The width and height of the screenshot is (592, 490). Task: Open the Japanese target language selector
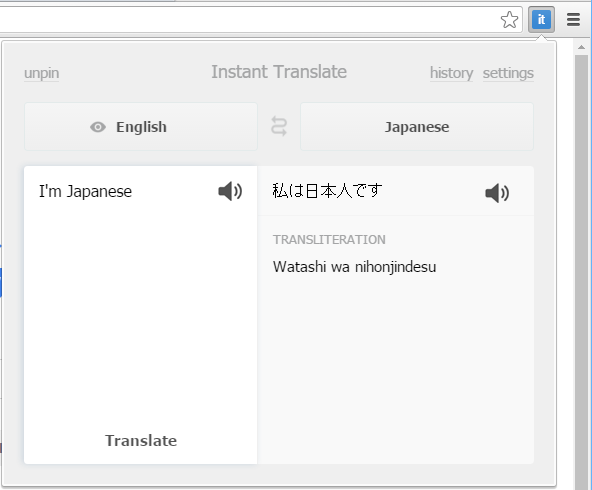[x=417, y=127]
